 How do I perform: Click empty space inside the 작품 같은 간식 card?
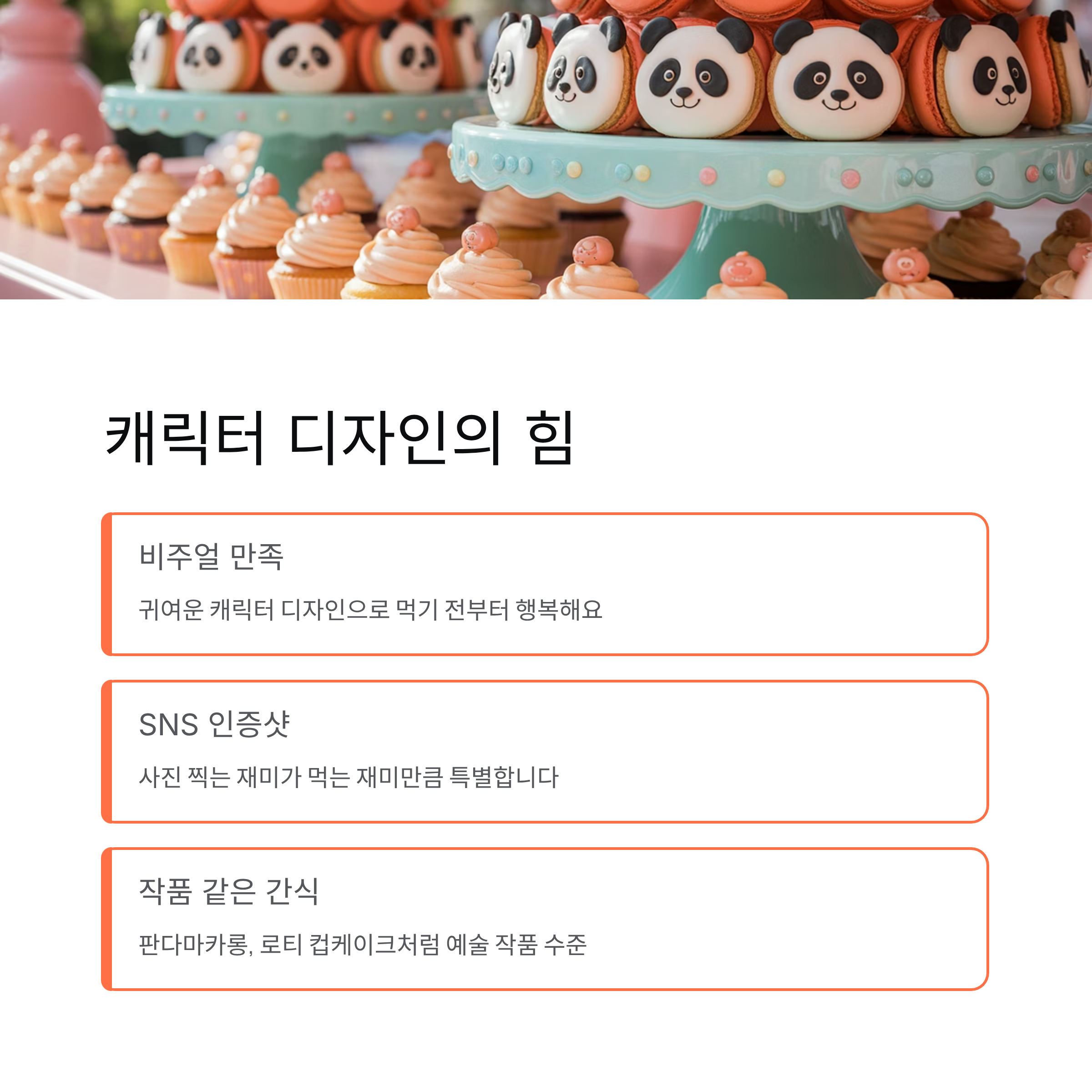[x=791, y=919]
